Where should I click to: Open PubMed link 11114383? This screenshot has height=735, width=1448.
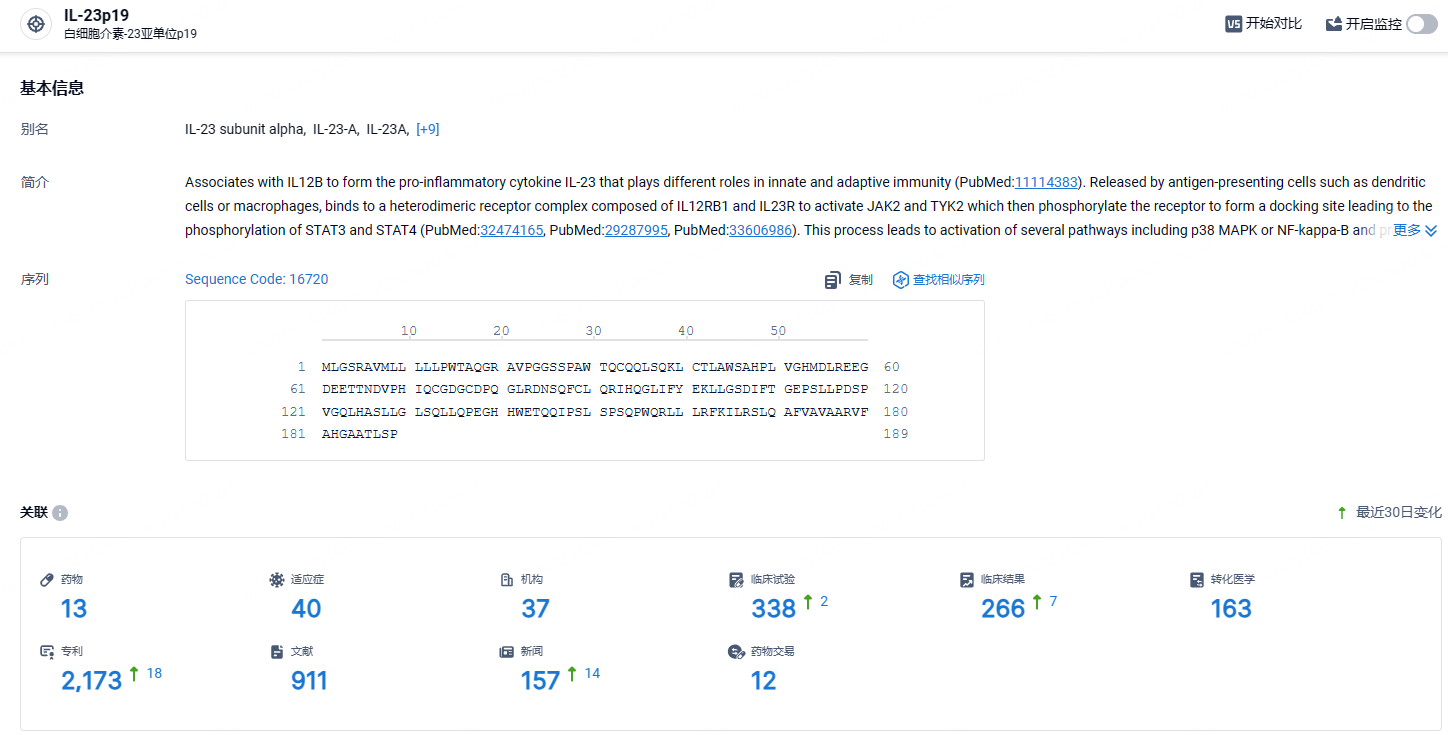[1046, 182]
